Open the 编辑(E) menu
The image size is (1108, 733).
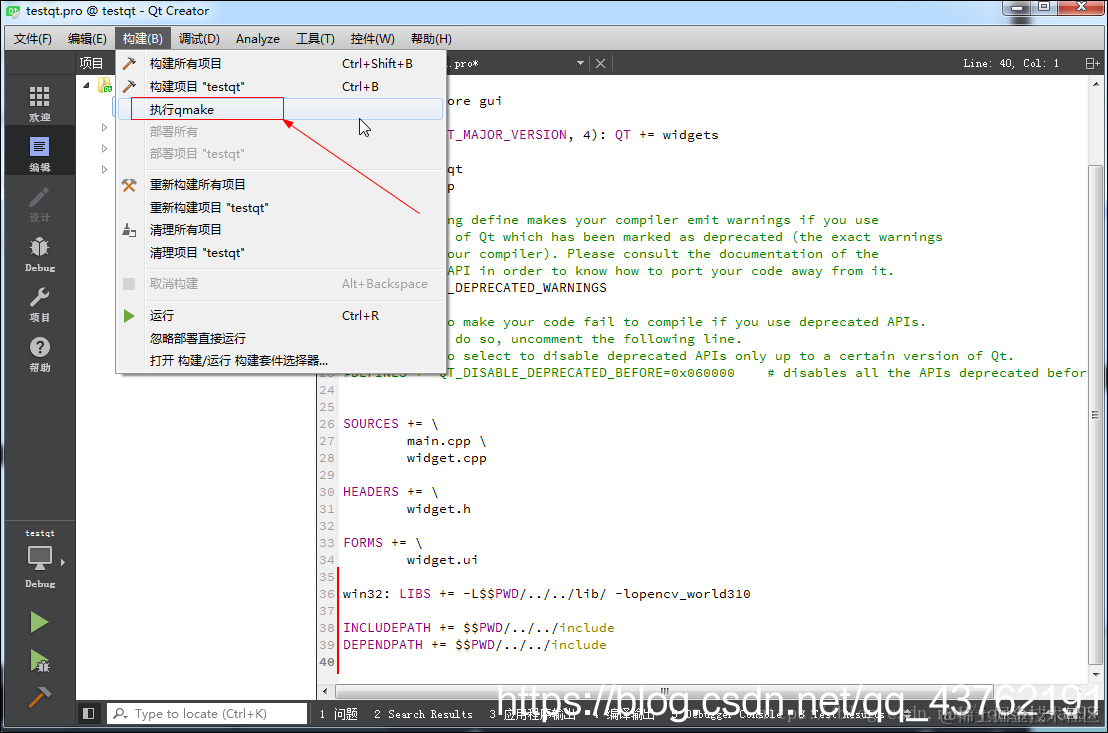click(x=87, y=38)
